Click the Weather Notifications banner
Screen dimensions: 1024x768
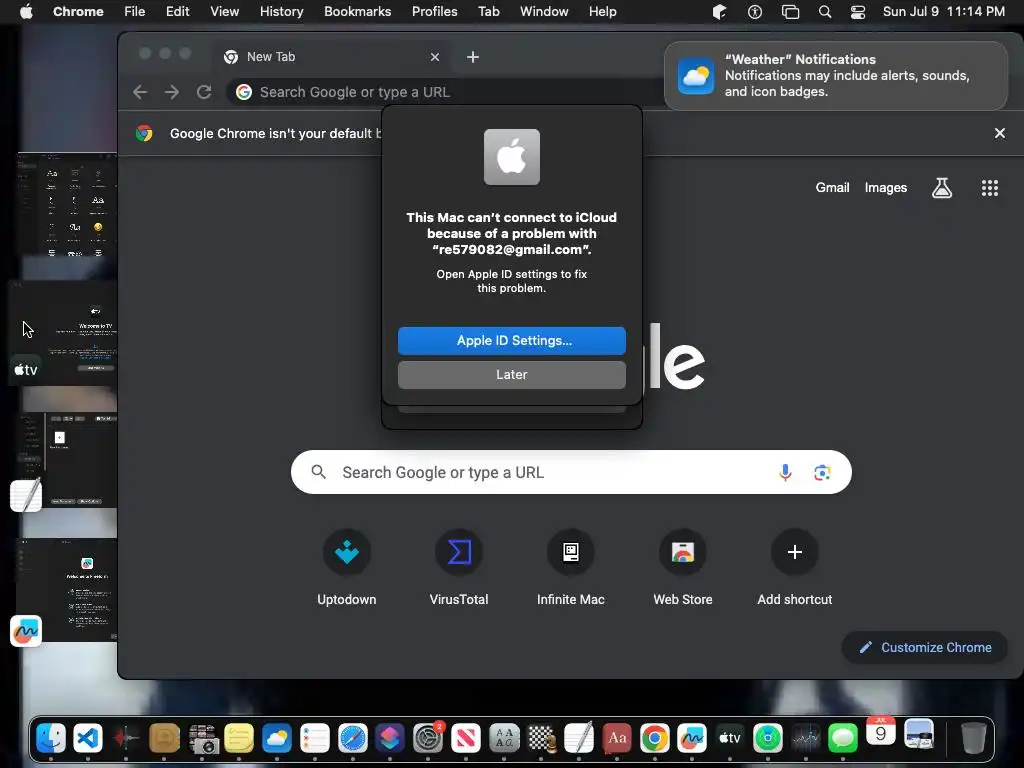coord(836,76)
